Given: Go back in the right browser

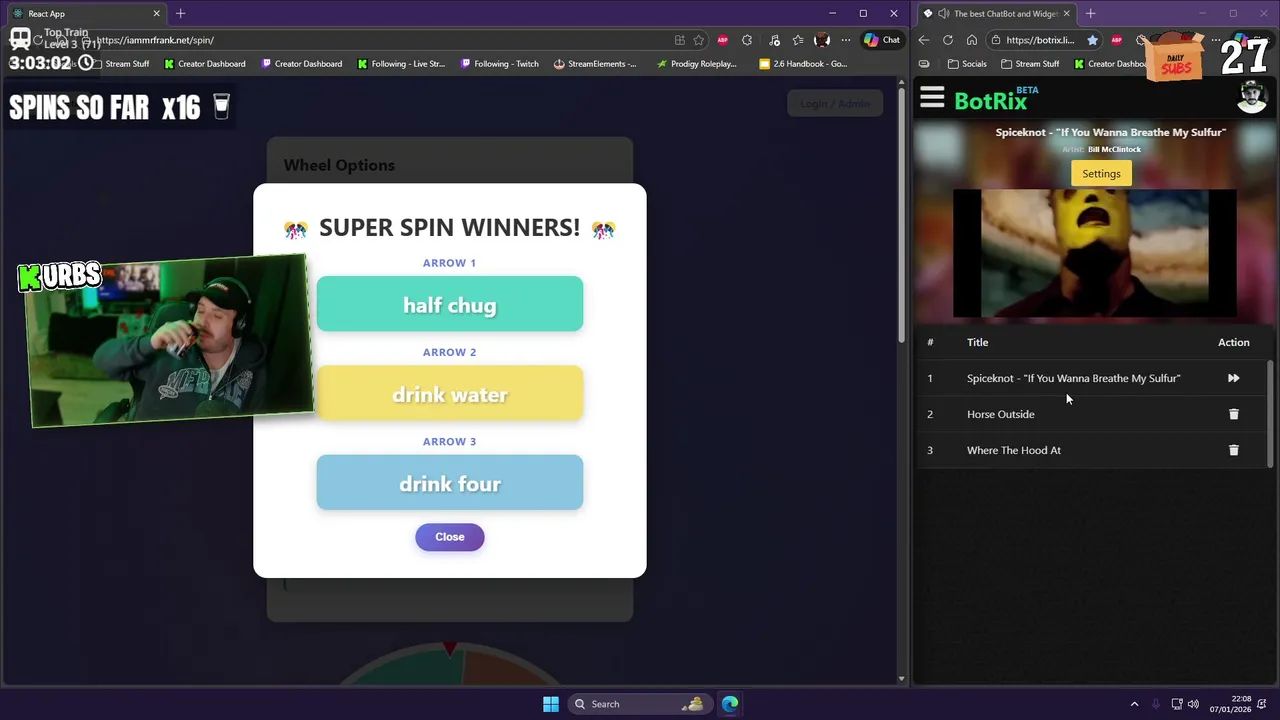Looking at the screenshot, I should pos(923,40).
